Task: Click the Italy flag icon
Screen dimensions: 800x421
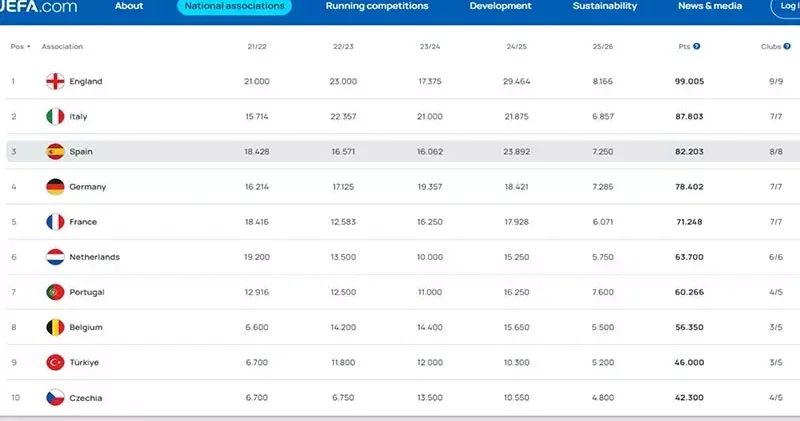Action: point(56,117)
